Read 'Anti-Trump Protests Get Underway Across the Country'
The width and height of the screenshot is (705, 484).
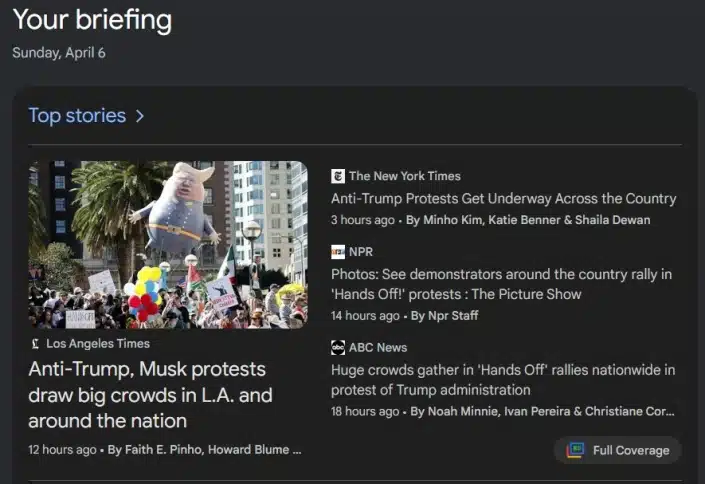(x=503, y=199)
